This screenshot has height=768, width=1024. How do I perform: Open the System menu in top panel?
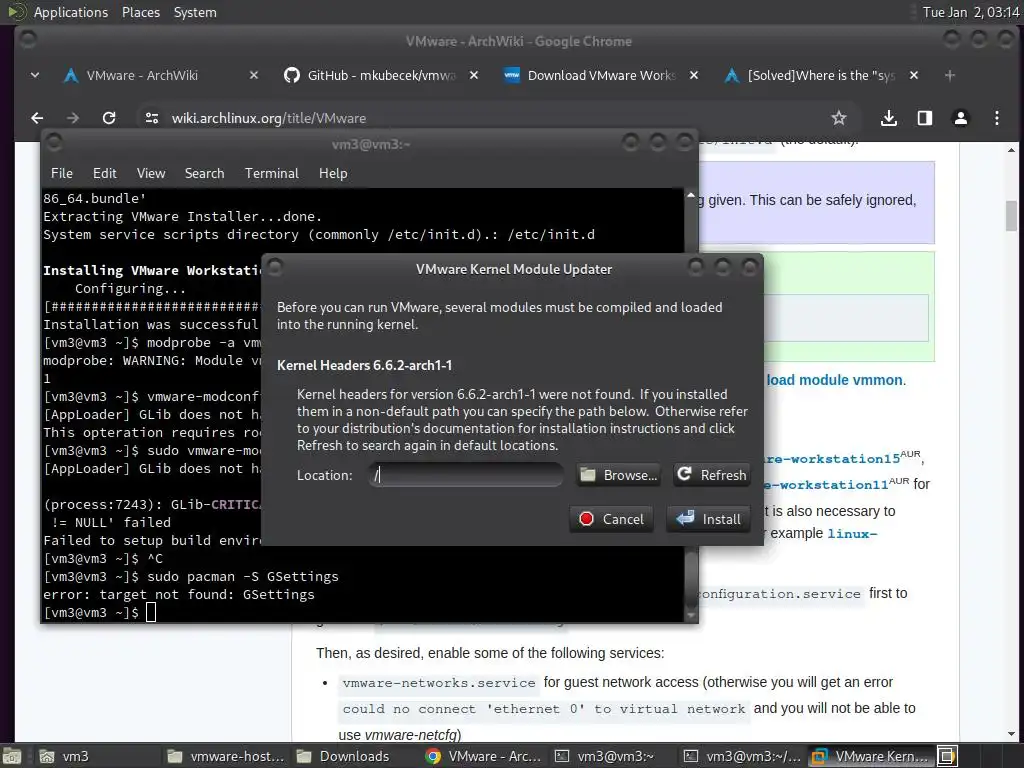[x=195, y=12]
